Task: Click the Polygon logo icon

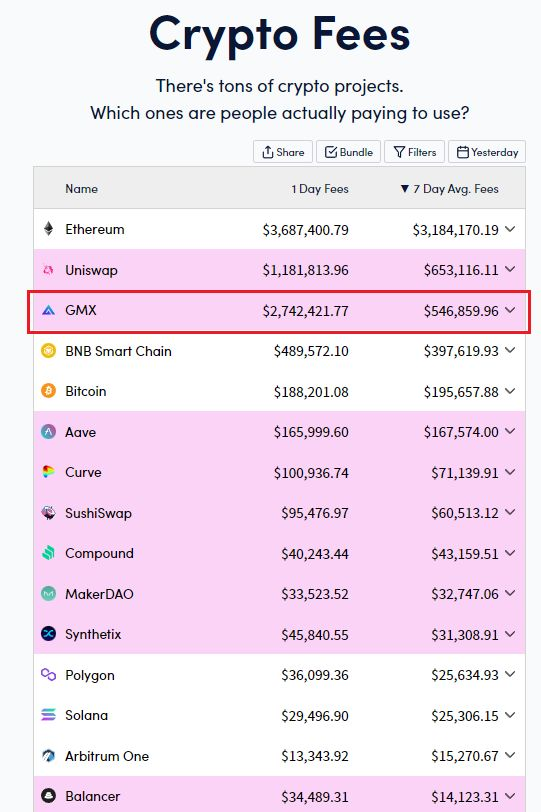Action: 48,674
